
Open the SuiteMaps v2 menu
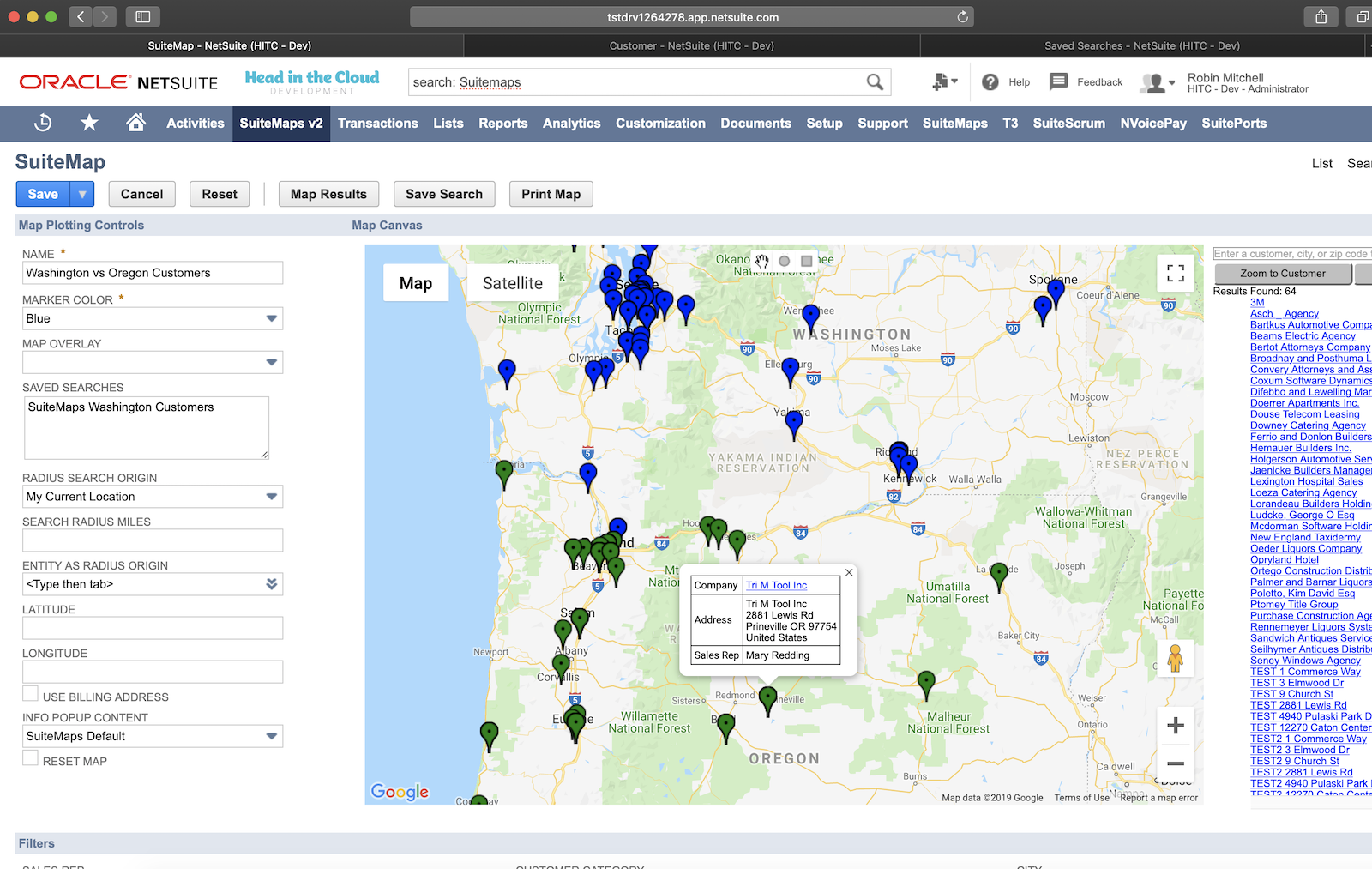pyautogui.click(x=281, y=124)
